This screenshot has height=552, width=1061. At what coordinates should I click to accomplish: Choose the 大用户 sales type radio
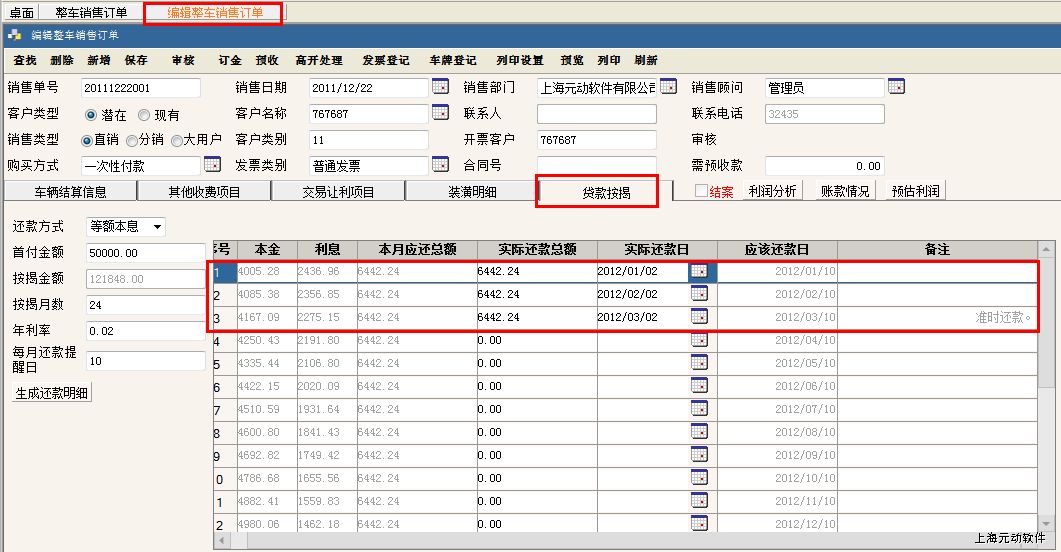tap(176, 140)
